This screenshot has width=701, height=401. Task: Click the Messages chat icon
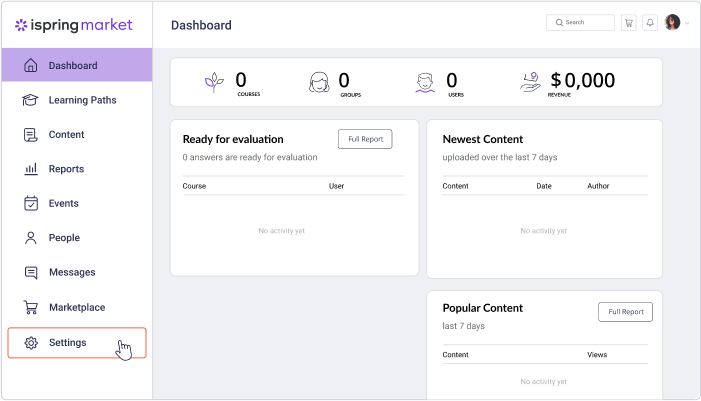30,272
